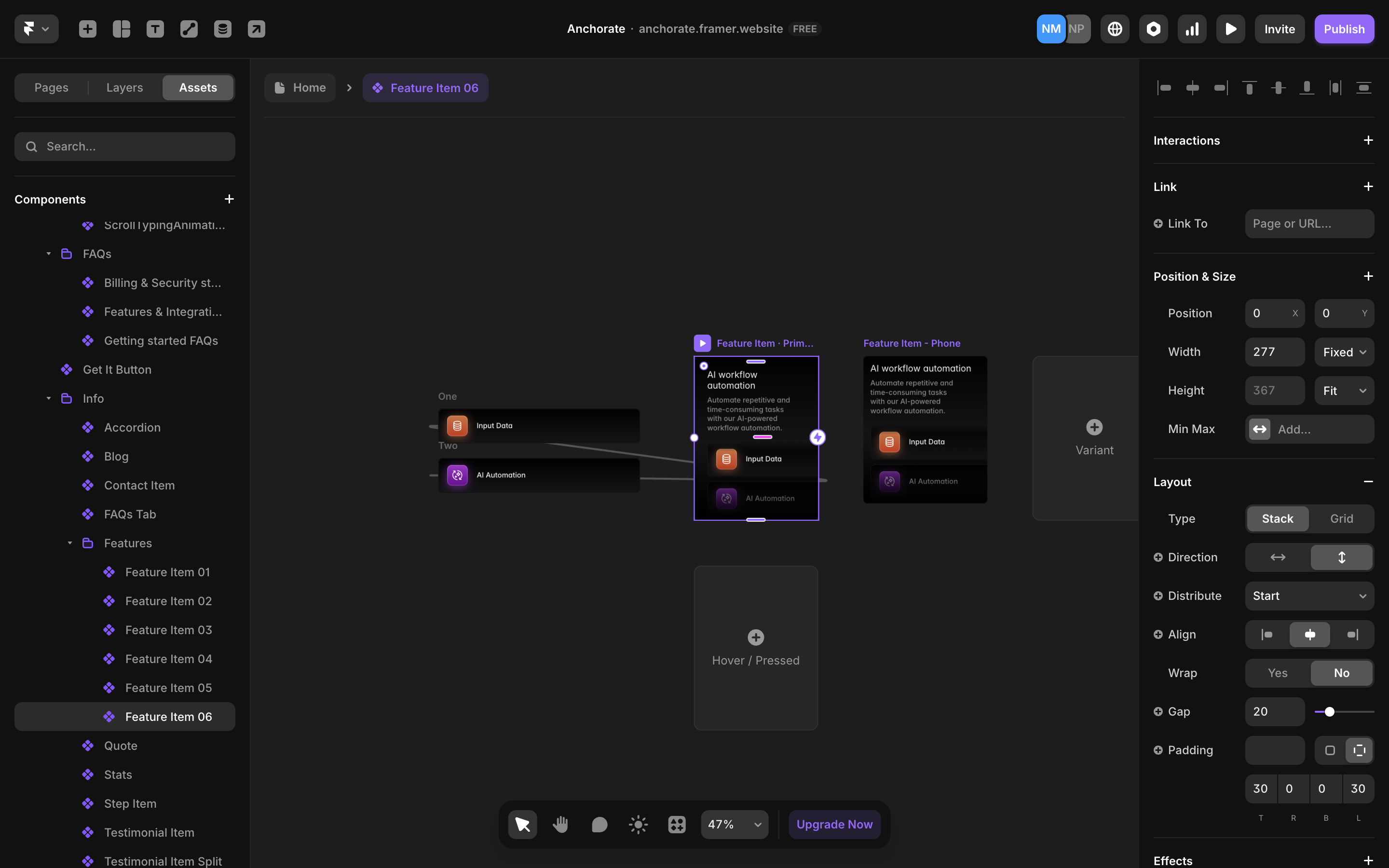This screenshot has width=1389, height=868.
Task: Switch Direction to horizontal in Layout panel
Action: [x=1277, y=557]
